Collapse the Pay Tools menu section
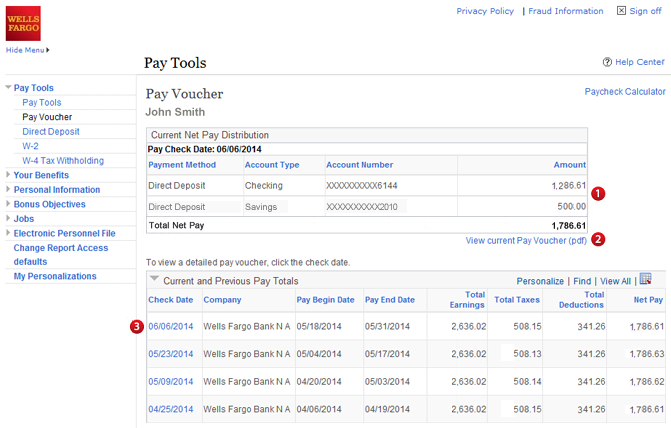 coord(8,87)
